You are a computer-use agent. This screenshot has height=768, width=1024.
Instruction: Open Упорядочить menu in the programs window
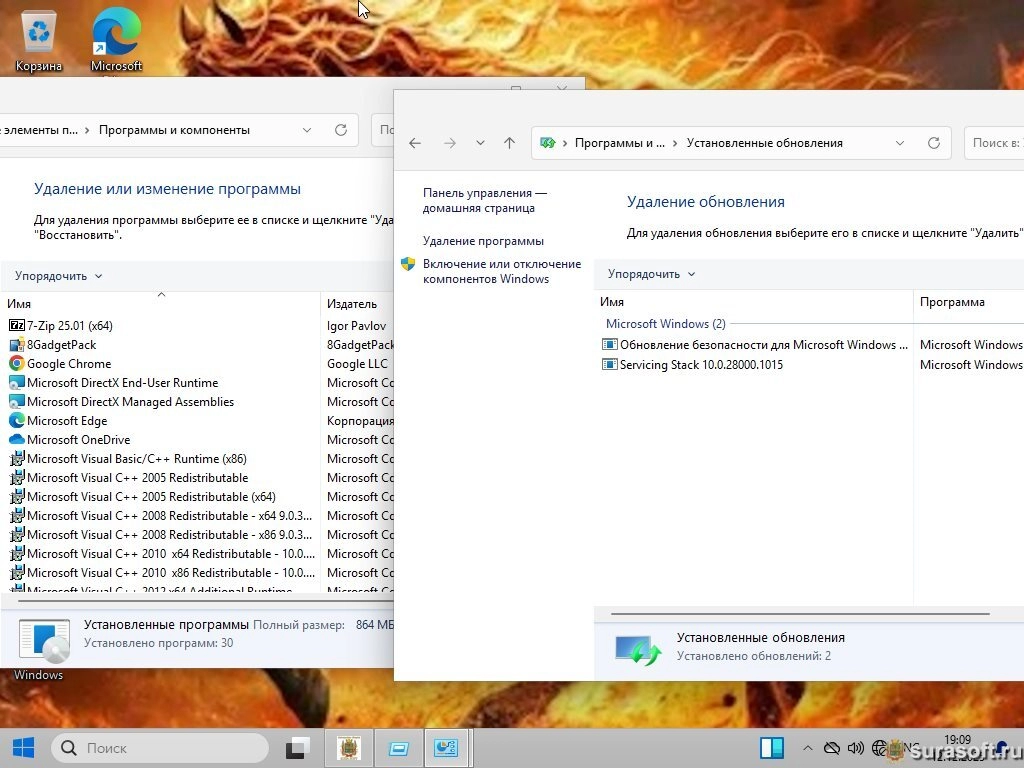[59, 276]
